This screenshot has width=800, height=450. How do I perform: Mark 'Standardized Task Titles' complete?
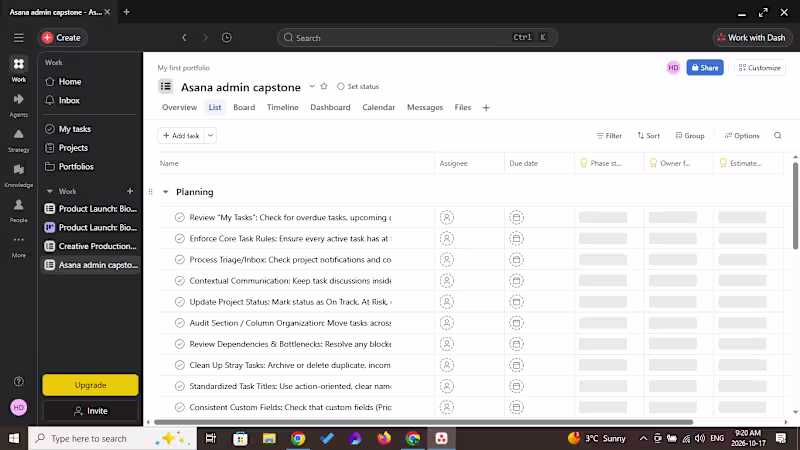[180, 386]
